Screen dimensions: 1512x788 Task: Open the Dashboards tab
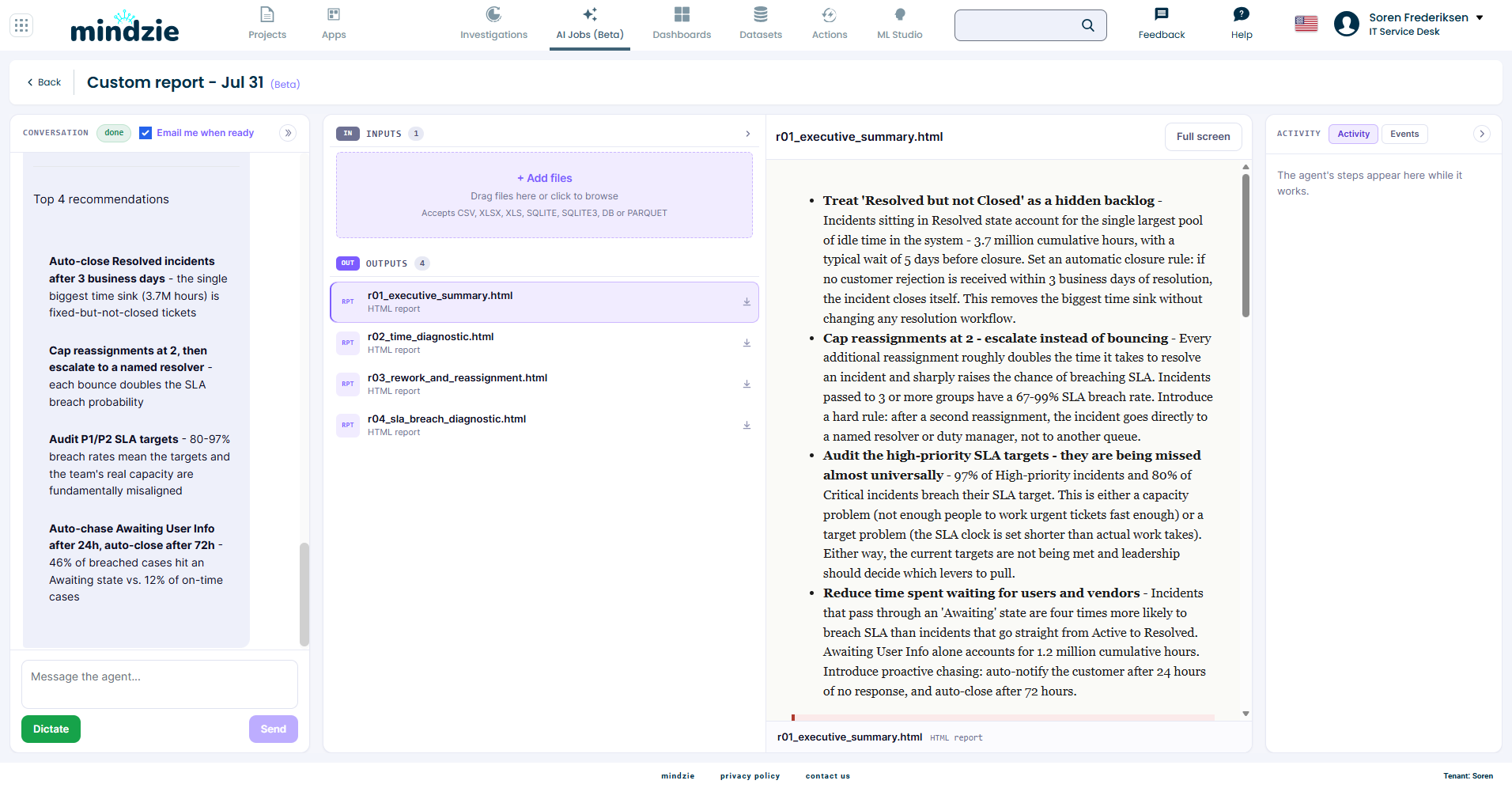682,24
